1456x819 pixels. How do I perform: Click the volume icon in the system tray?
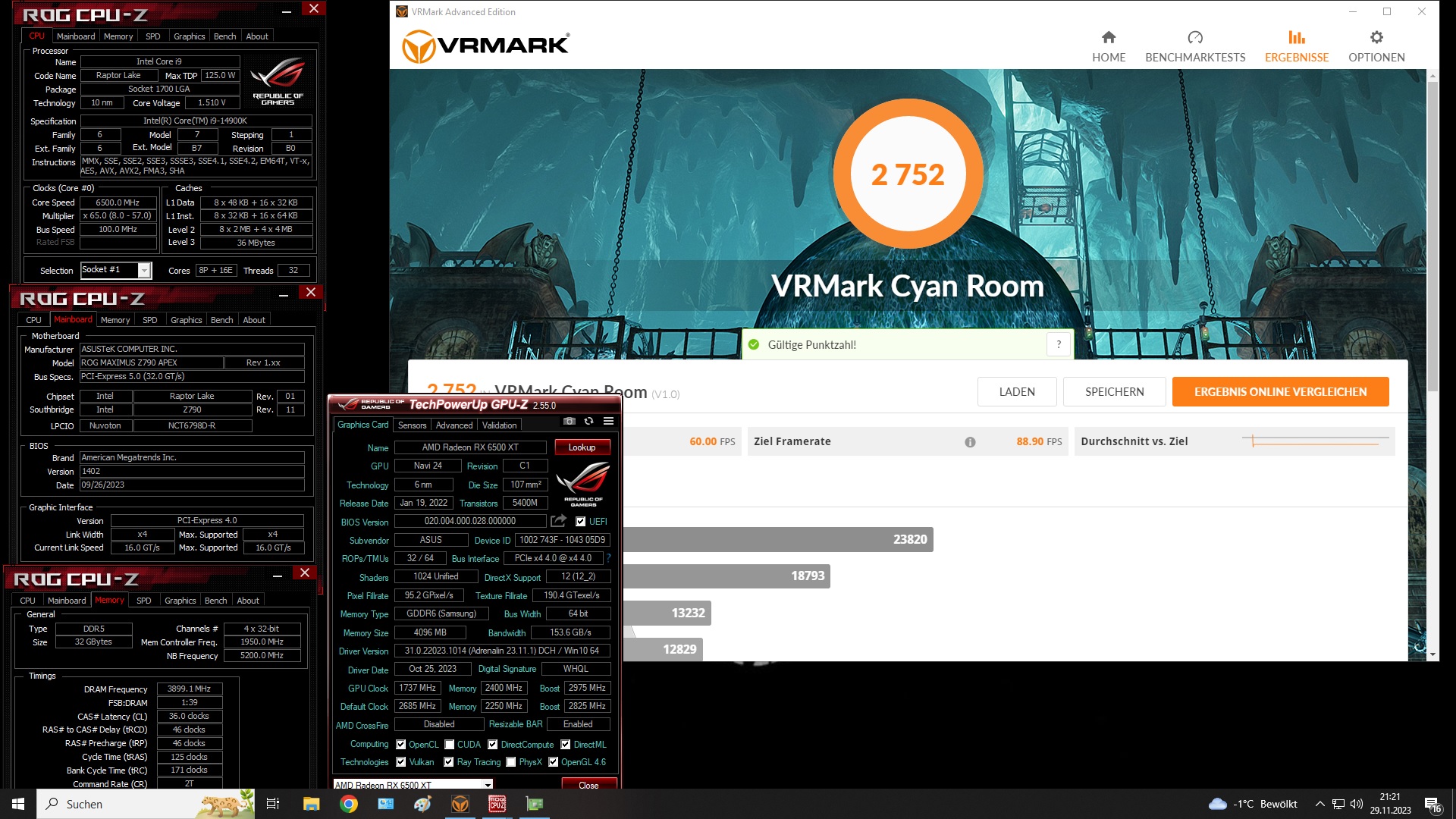pos(1357,804)
